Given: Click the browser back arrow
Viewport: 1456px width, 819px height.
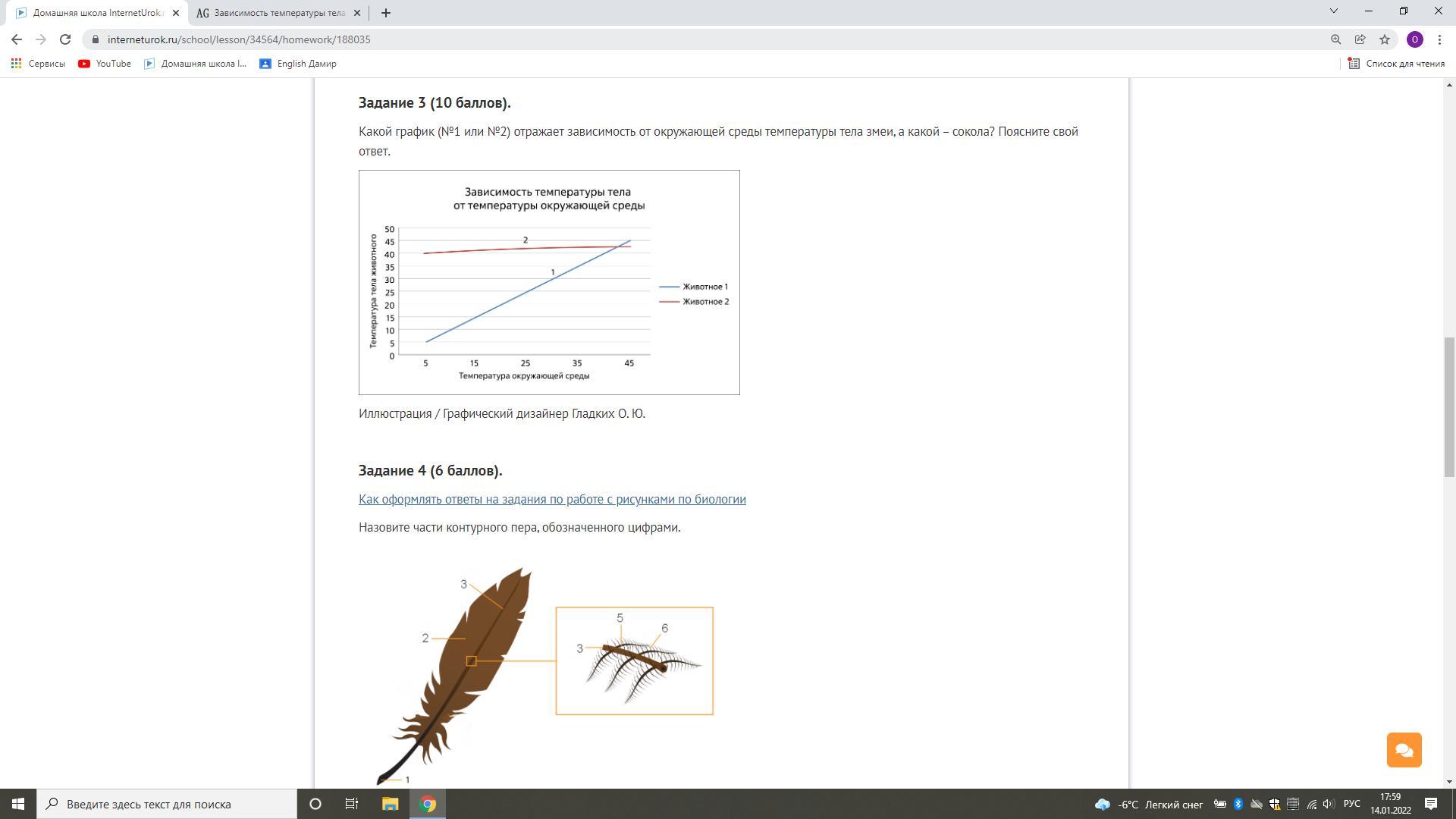Looking at the screenshot, I should coord(17,39).
